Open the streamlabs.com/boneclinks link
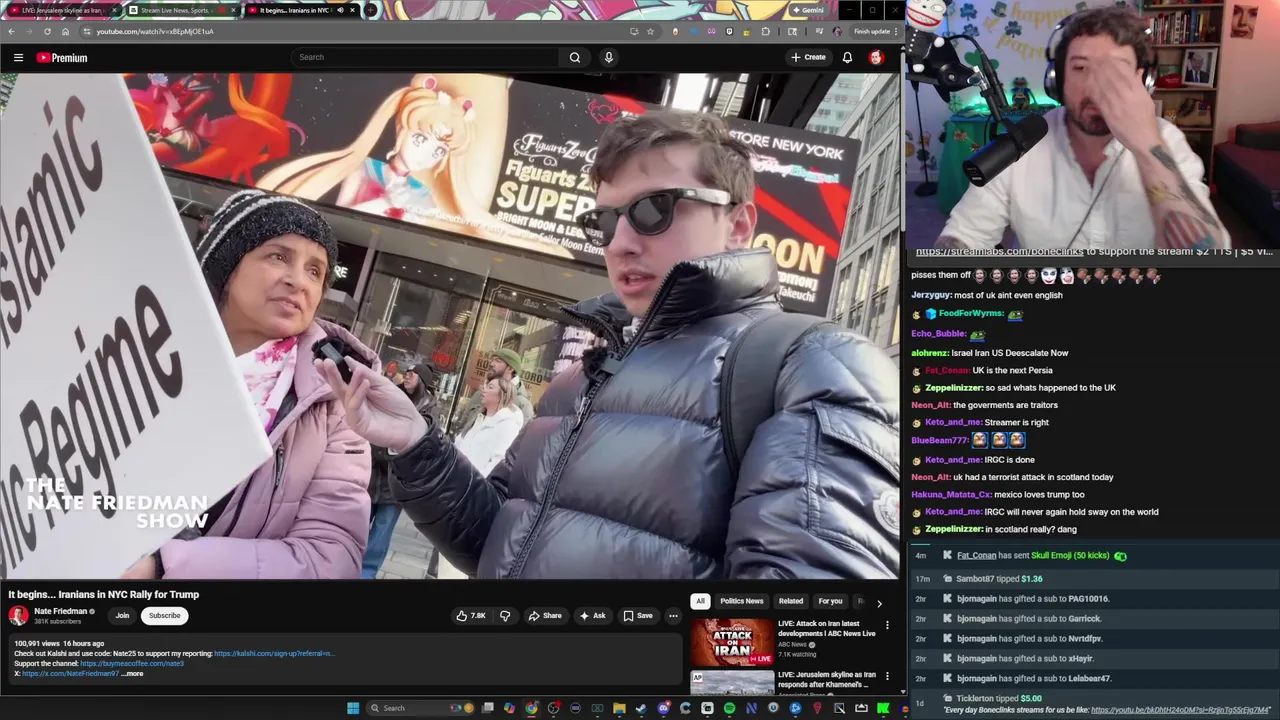This screenshot has width=1280, height=720. click(1000, 252)
